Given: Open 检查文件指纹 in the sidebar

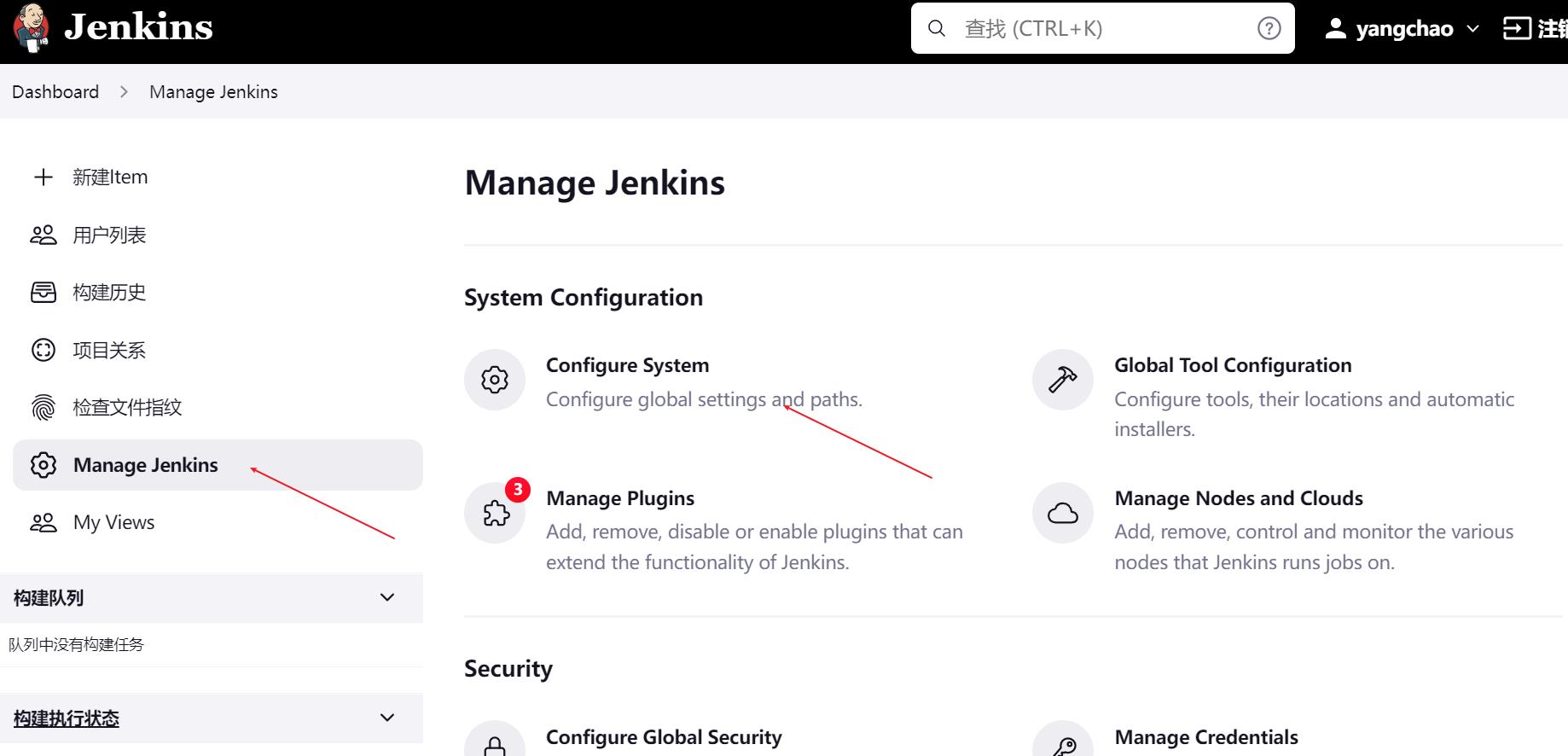Looking at the screenshot, I should coord(127,407).
